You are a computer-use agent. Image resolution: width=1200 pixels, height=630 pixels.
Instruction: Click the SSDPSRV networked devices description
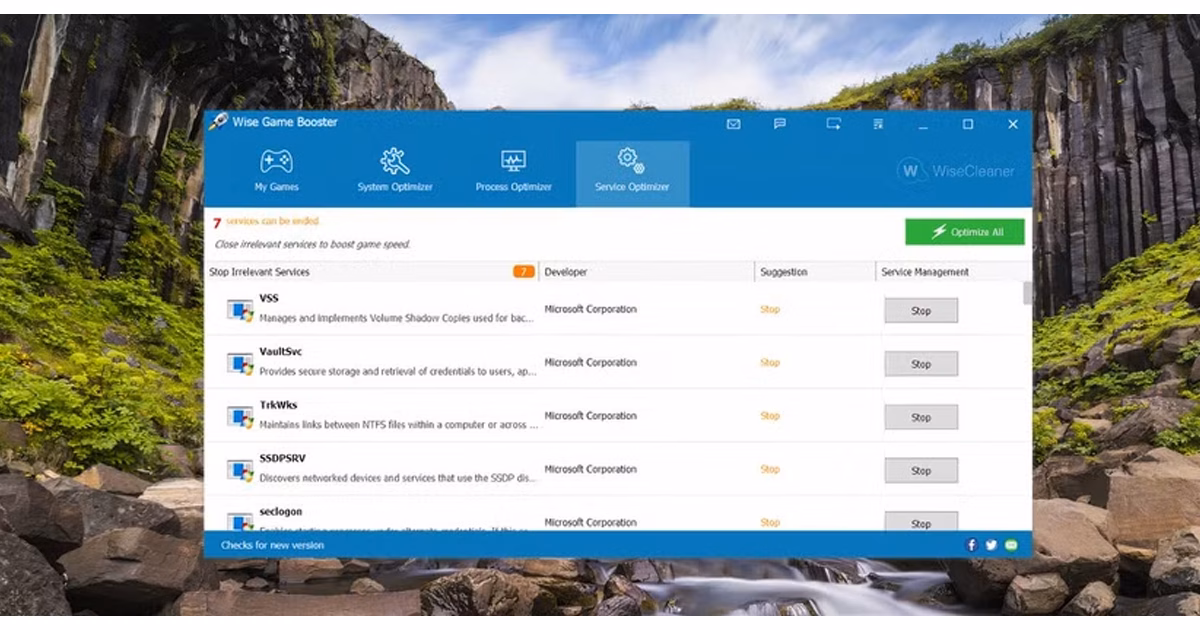click(398, 478)
